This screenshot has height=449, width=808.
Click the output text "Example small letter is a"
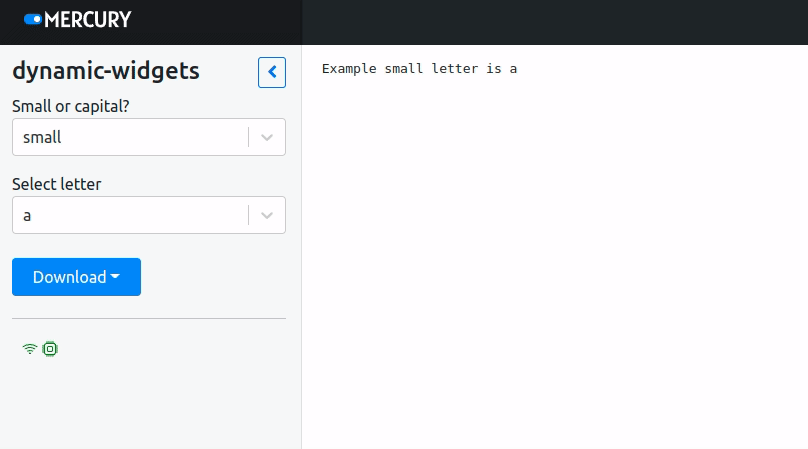[419, 69]
